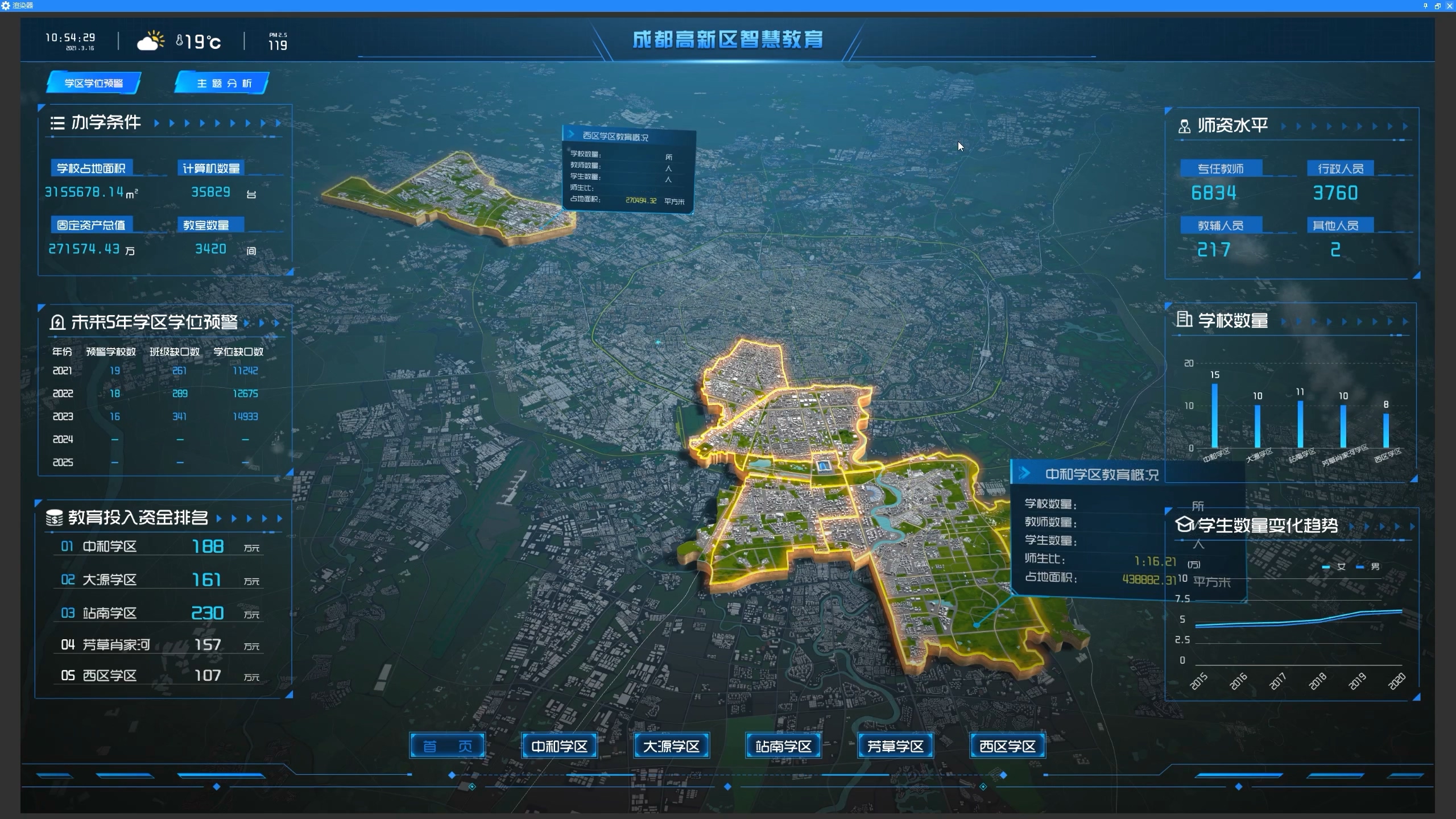Screen dimensions: 1456x819
Task: Click the gear icon in the window title bar
Action: (x=6, y=5)
